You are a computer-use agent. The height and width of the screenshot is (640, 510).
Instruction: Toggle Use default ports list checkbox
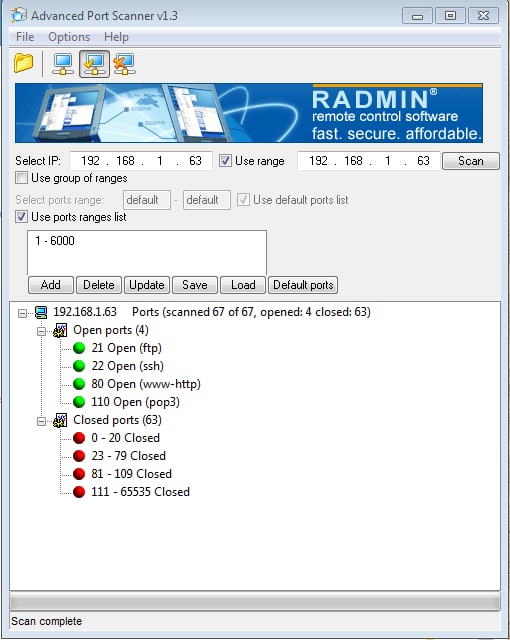pyautogui.click(x=243, y=200)
